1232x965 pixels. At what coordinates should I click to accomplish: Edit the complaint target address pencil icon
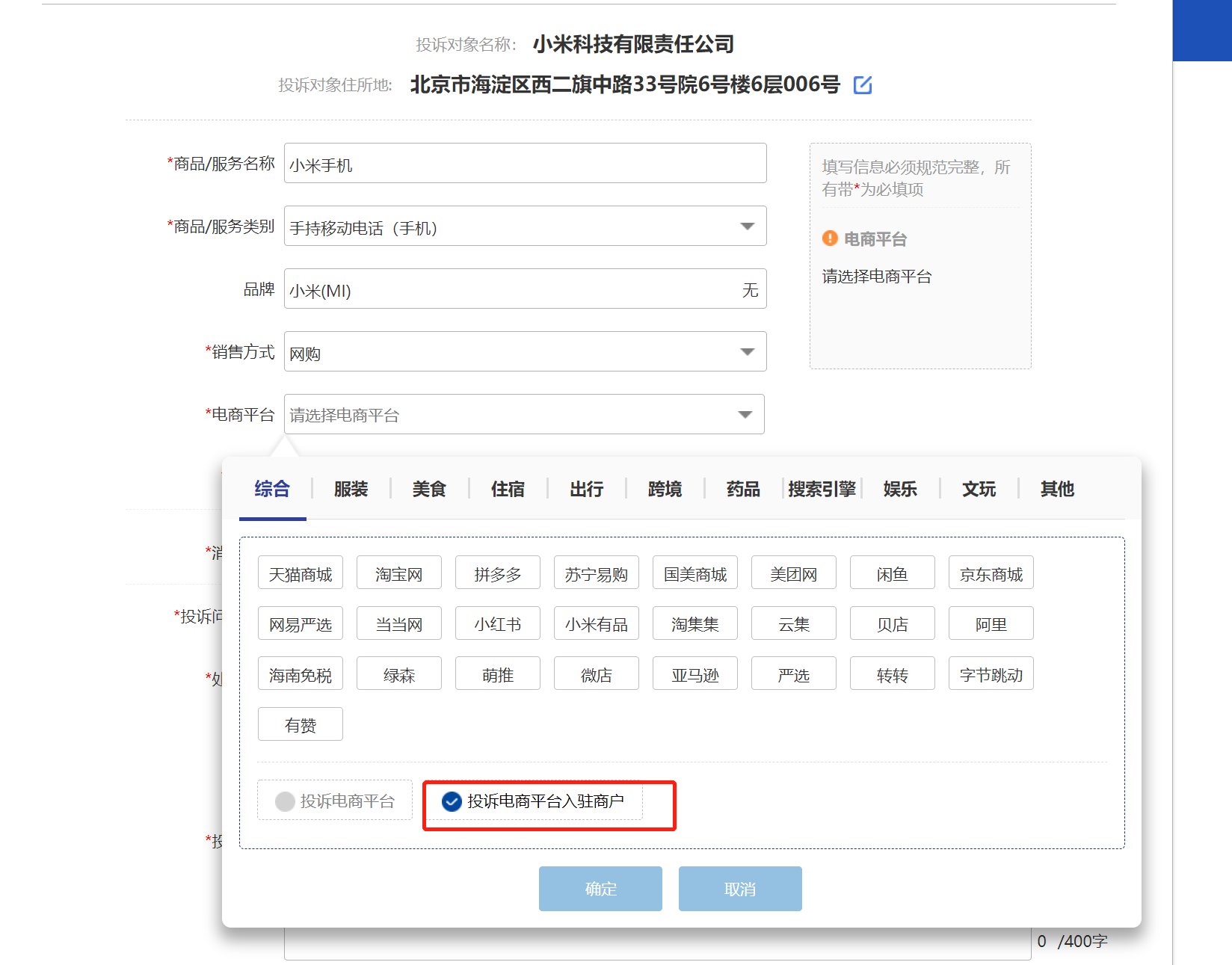(x=863, y=85)
